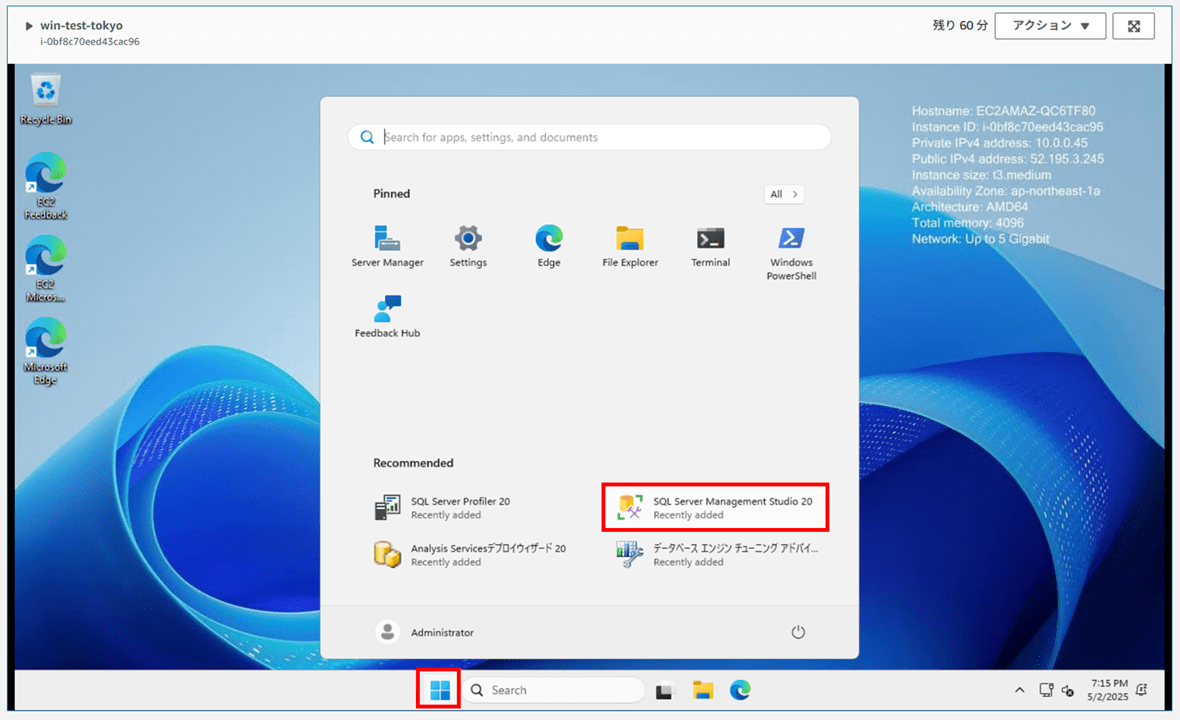Open the アクション dropdown
This screenshot has height=720, width=1180.
(1051, 26)
